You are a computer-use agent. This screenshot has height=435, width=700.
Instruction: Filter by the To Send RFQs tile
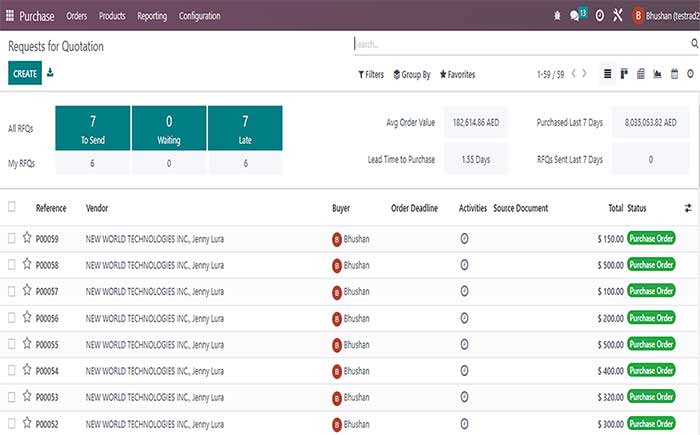pyautogui.click(x=93, y=128)
